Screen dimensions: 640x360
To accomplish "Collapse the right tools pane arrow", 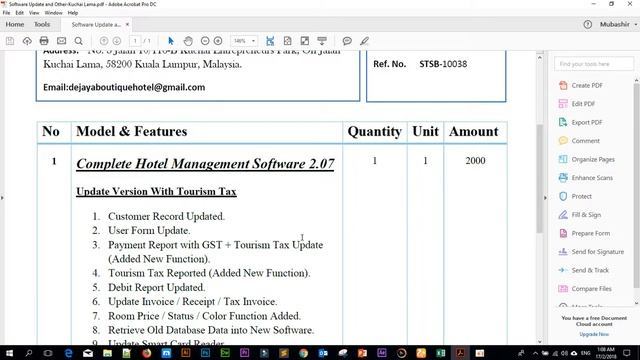I will pyautogui.click(x=545, y=198).
